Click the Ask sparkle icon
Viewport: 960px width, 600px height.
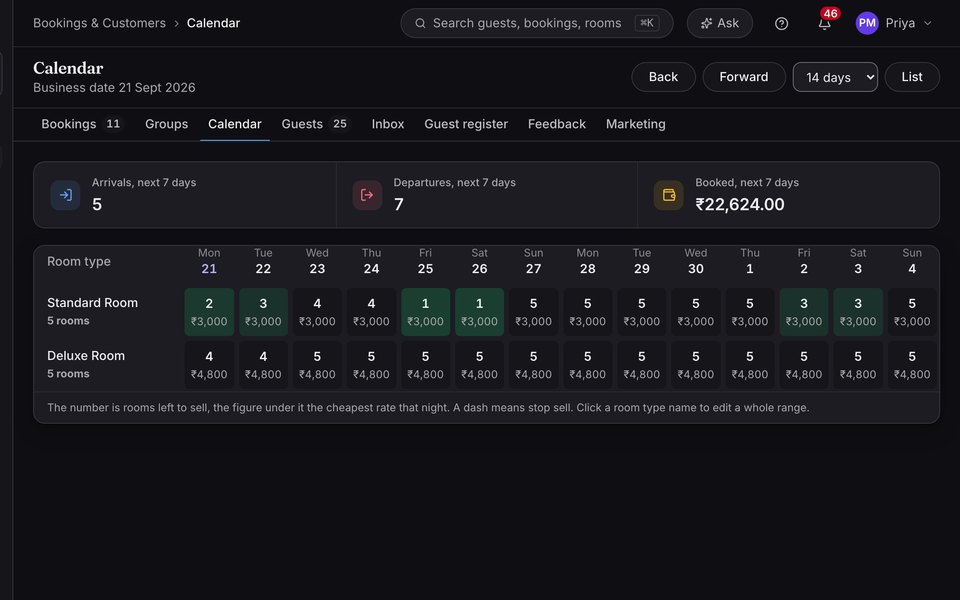(x=707, y=23)
